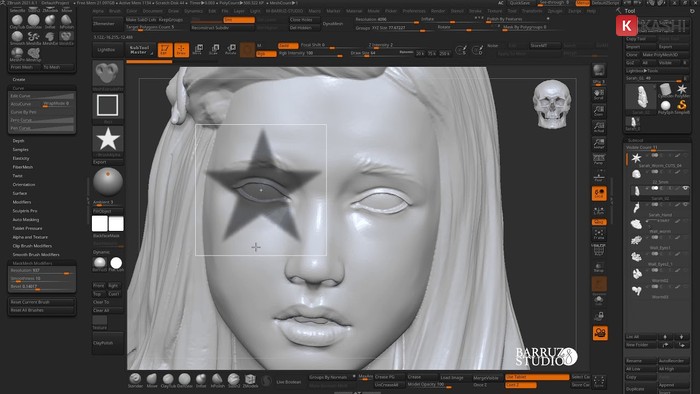The height and width of the screenshot is (394, 700).
Task: Toggle visibility eye of Sarah_Hand subtool
Action: click(686, 204)
